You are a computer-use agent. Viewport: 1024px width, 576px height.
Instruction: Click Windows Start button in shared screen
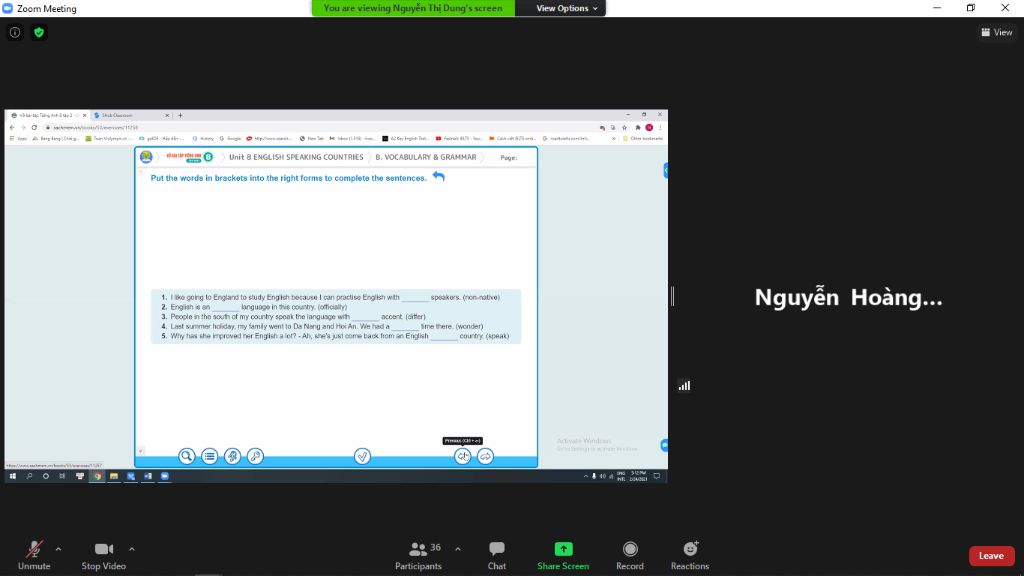[x=12, y=476]
